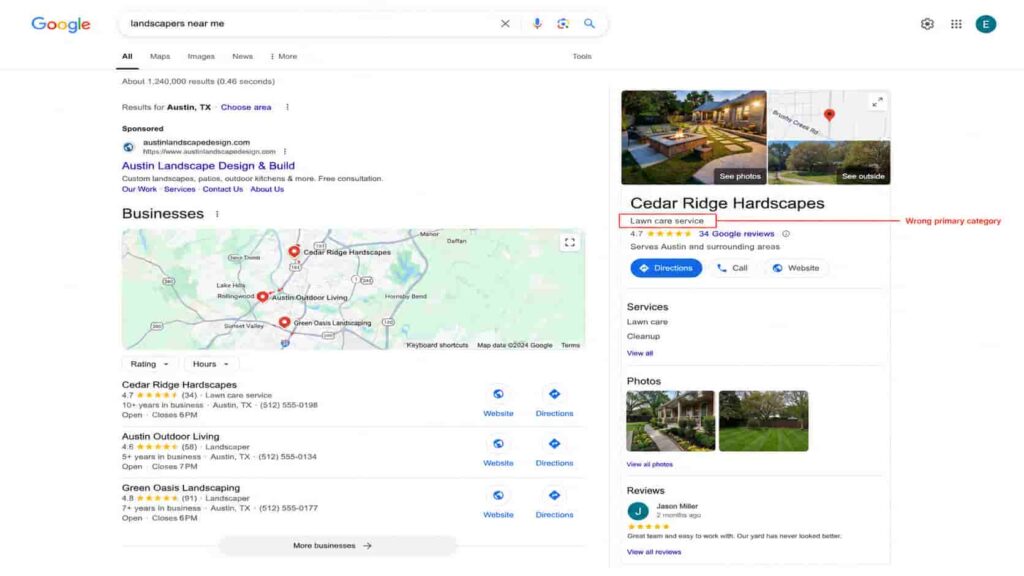Click View all reviews link
Viewport: 1024px width, 576px height.
tap(654, 552)
